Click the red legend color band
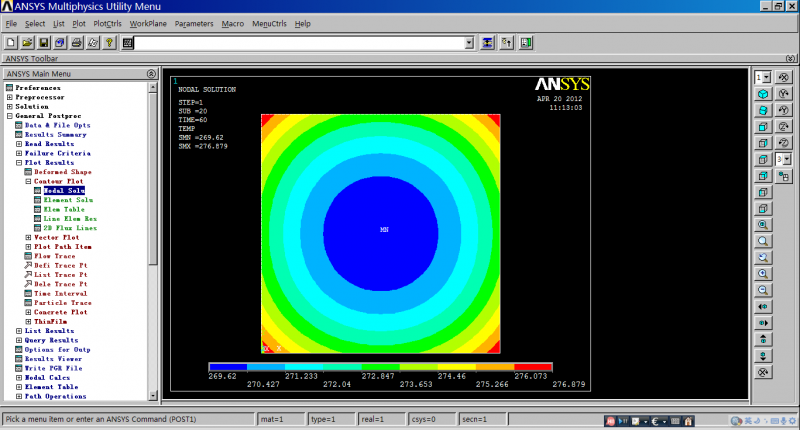 533,367
